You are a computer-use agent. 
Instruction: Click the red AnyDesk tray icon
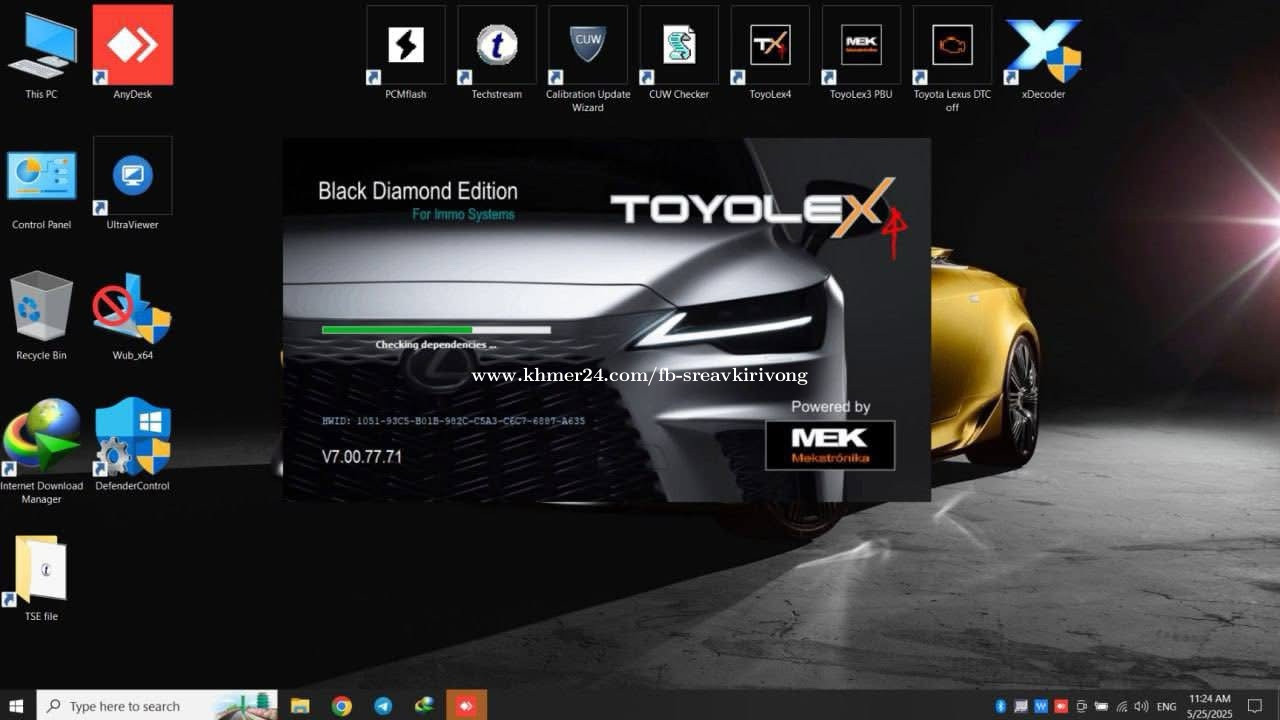(x=1061, y=706)
